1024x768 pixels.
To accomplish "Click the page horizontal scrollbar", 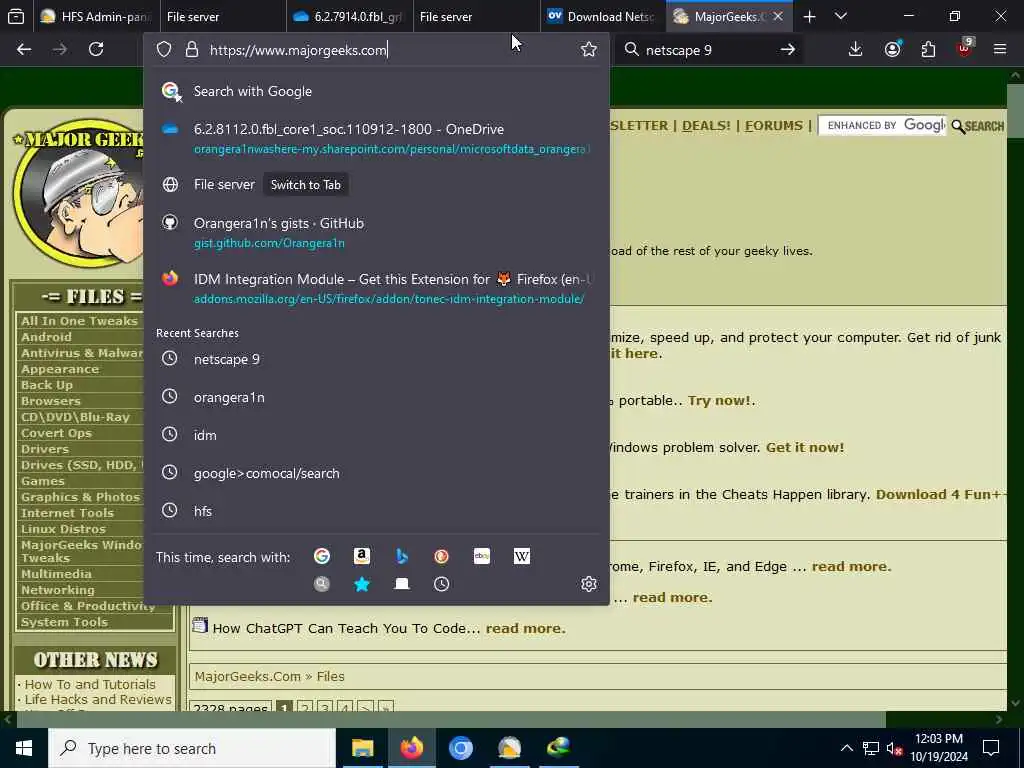I will point(451,719).
